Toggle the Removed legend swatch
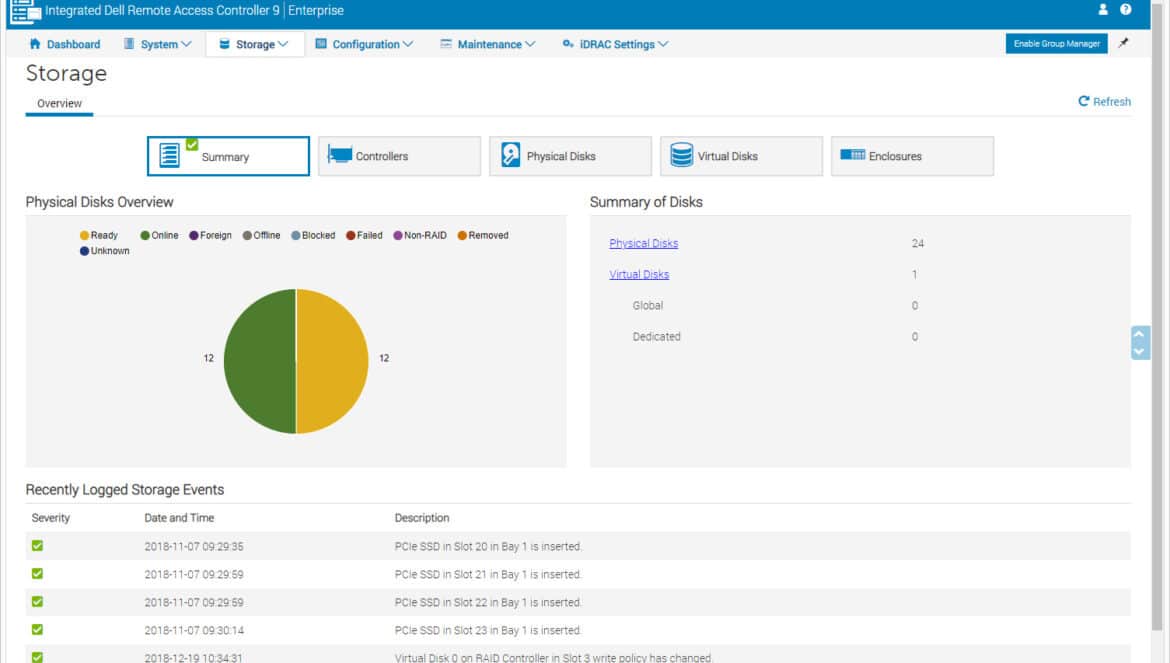The height and width of the screenshot is (663, 1170). (x=462, y=236)
